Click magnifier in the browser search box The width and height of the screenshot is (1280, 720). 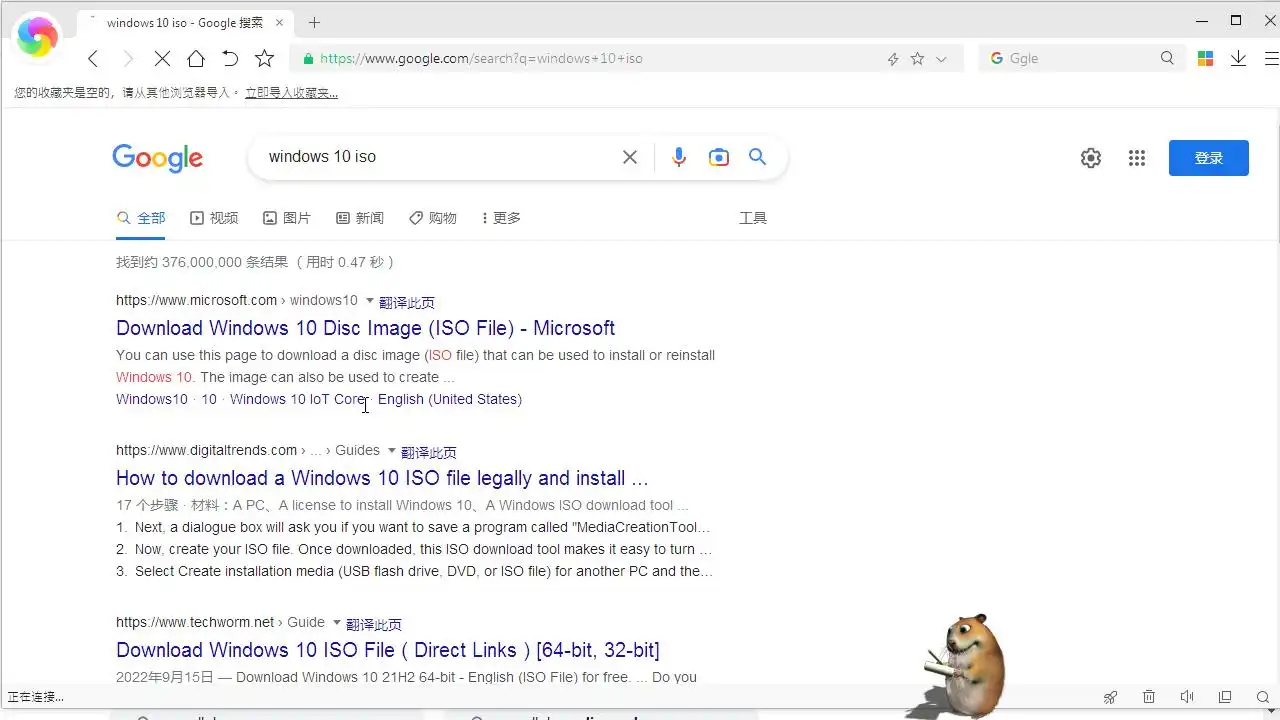(x=1167, y=58)
